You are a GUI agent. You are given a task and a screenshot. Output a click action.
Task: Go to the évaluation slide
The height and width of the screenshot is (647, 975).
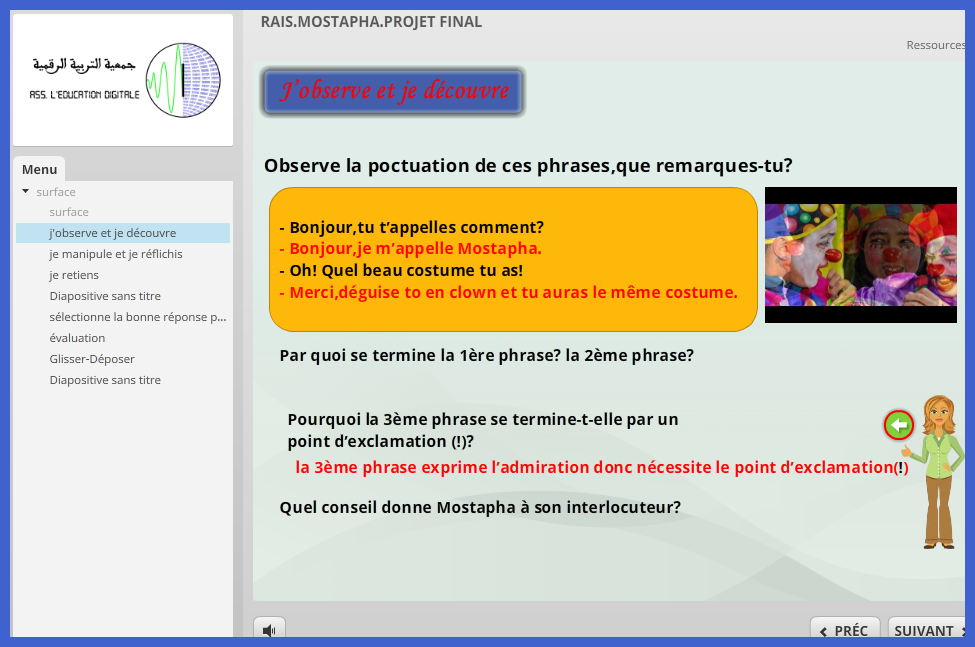(77, 338)
